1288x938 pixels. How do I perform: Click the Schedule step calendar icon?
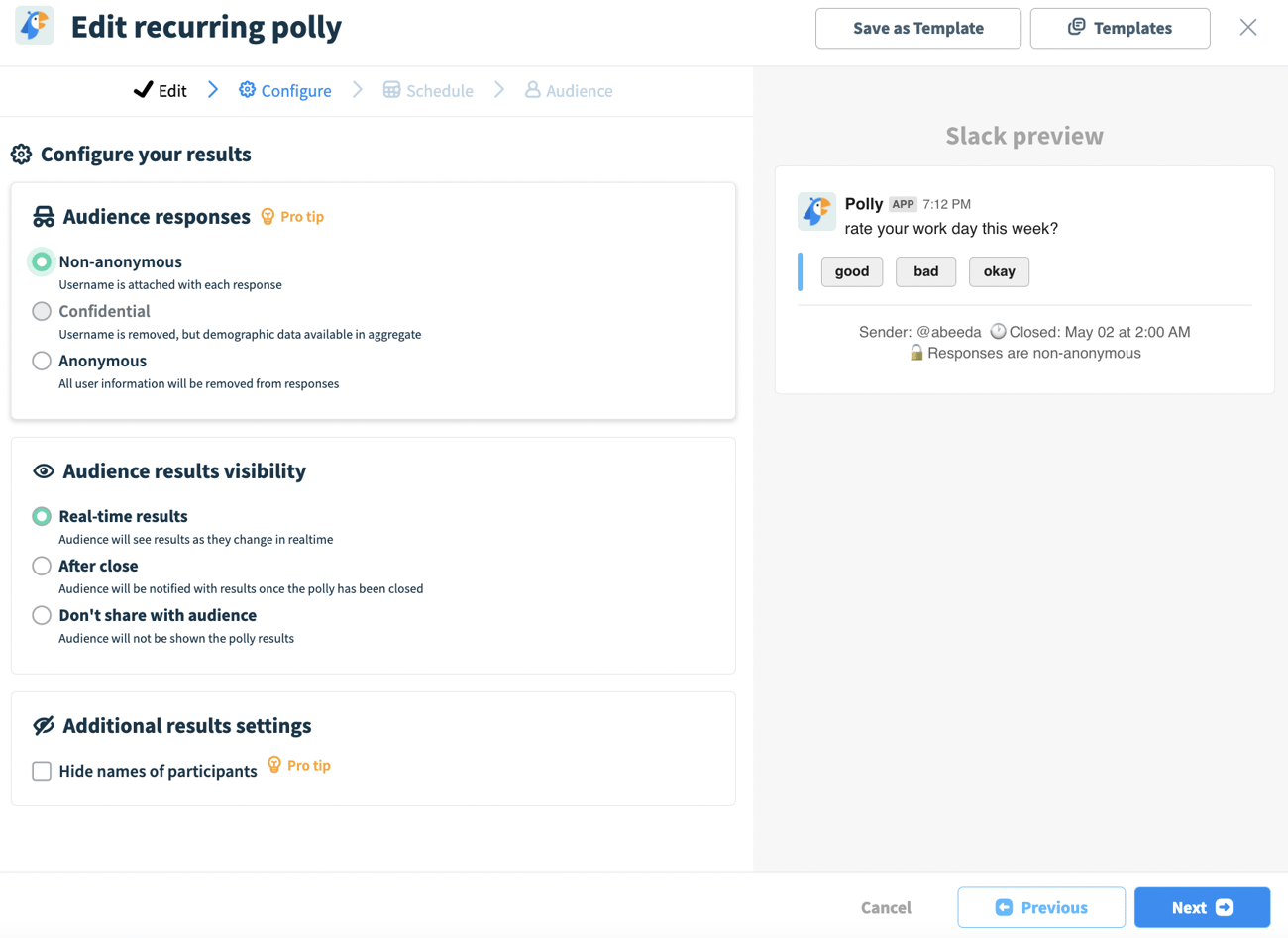(x=392, y=90)
